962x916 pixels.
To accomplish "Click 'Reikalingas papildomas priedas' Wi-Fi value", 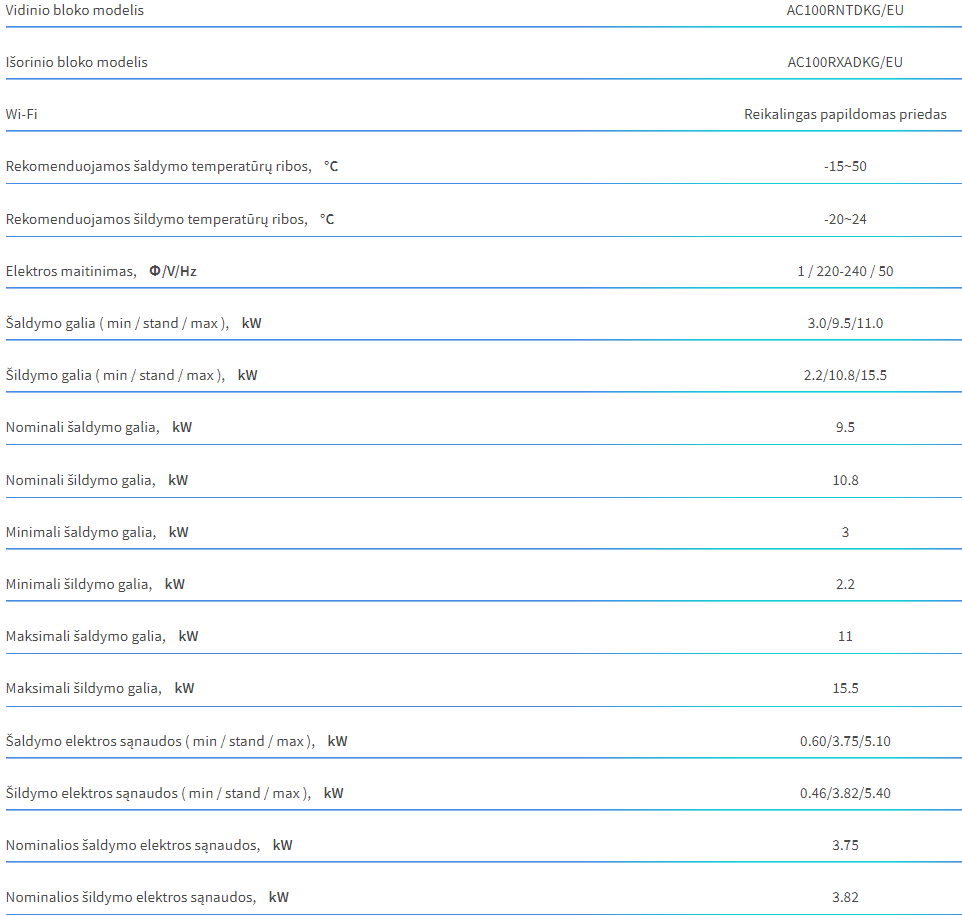I will point(845,115).
